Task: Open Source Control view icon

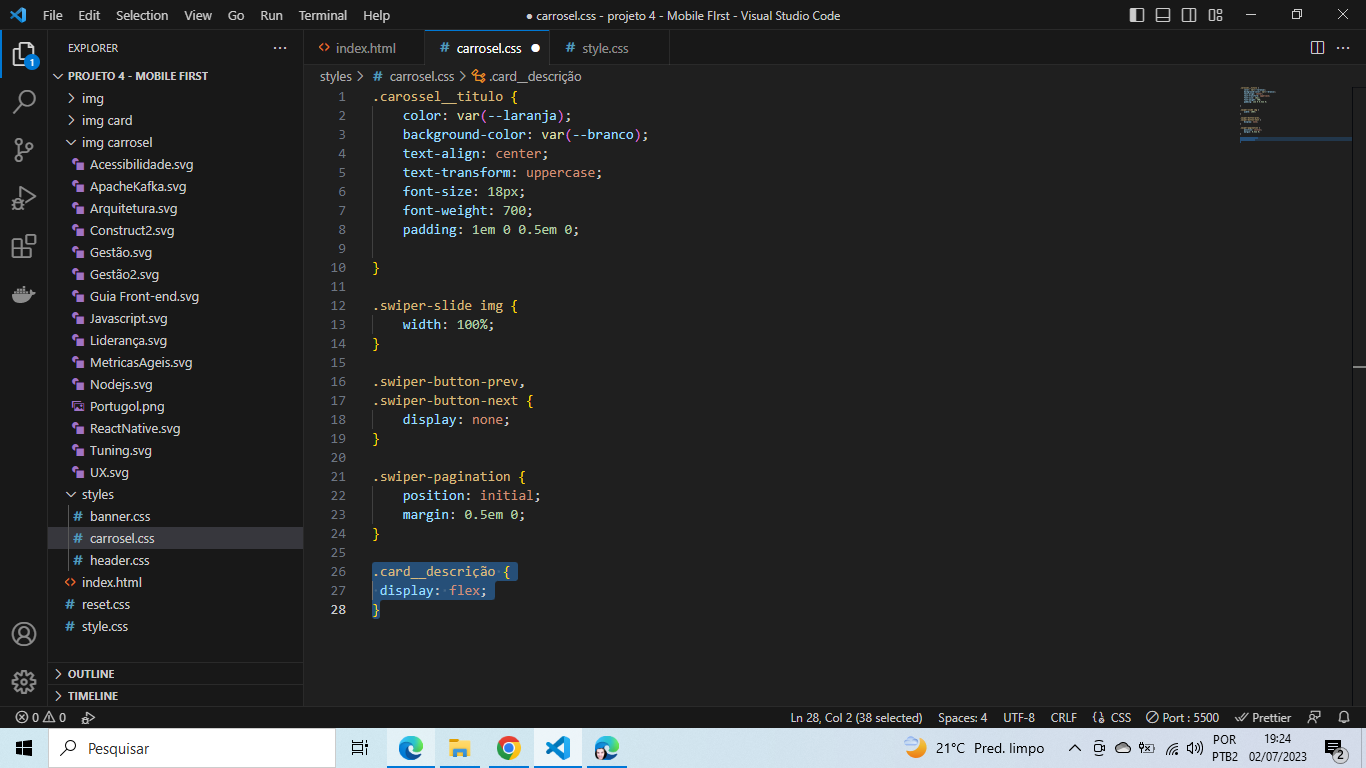Action: point(24,150)
